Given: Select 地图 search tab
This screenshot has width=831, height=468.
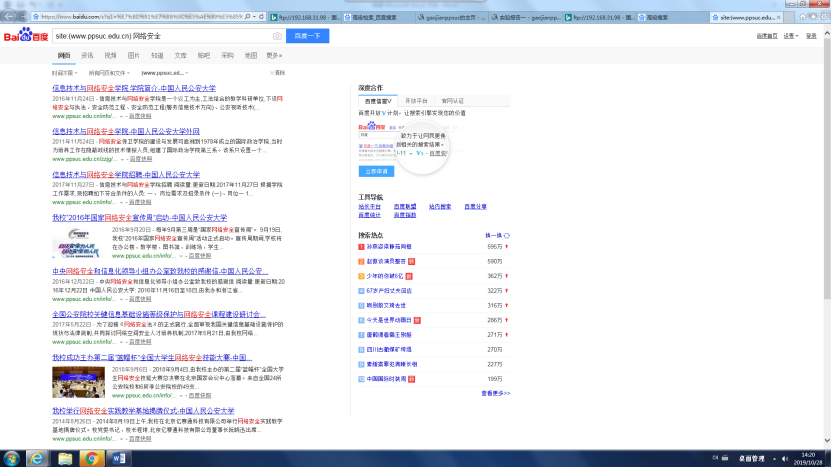Looking at the screenshot, I should pos(251,55).
